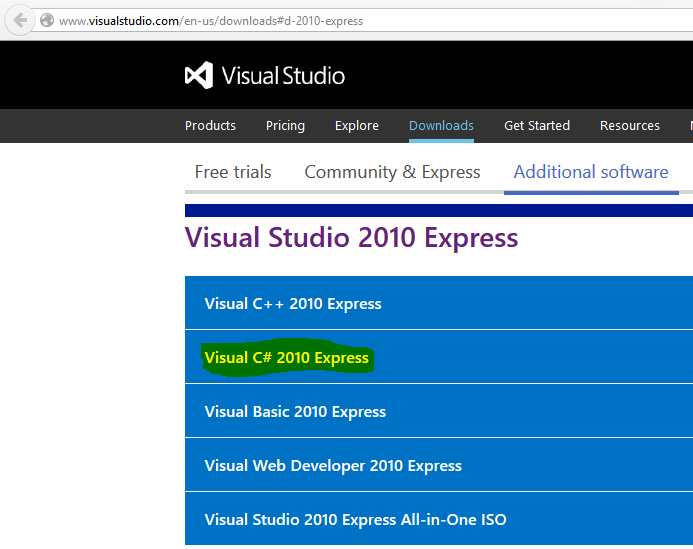693x549 pixels.
Task: Click the globe site identity icon
Action: (47, 20)
